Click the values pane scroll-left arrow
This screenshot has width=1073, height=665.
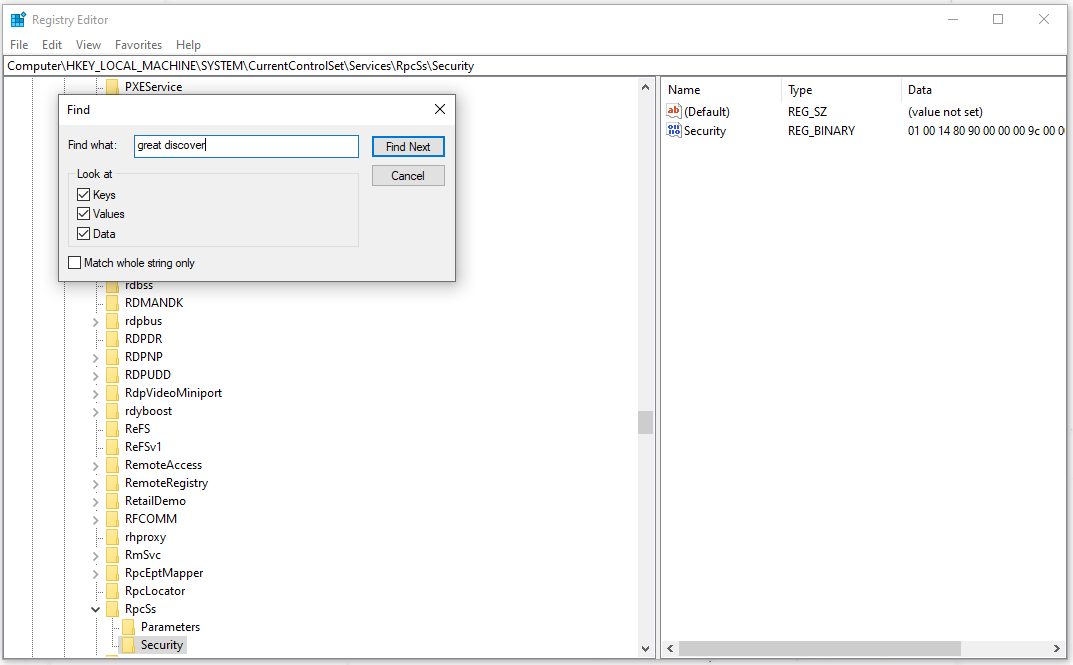click(x=671, y=648)
